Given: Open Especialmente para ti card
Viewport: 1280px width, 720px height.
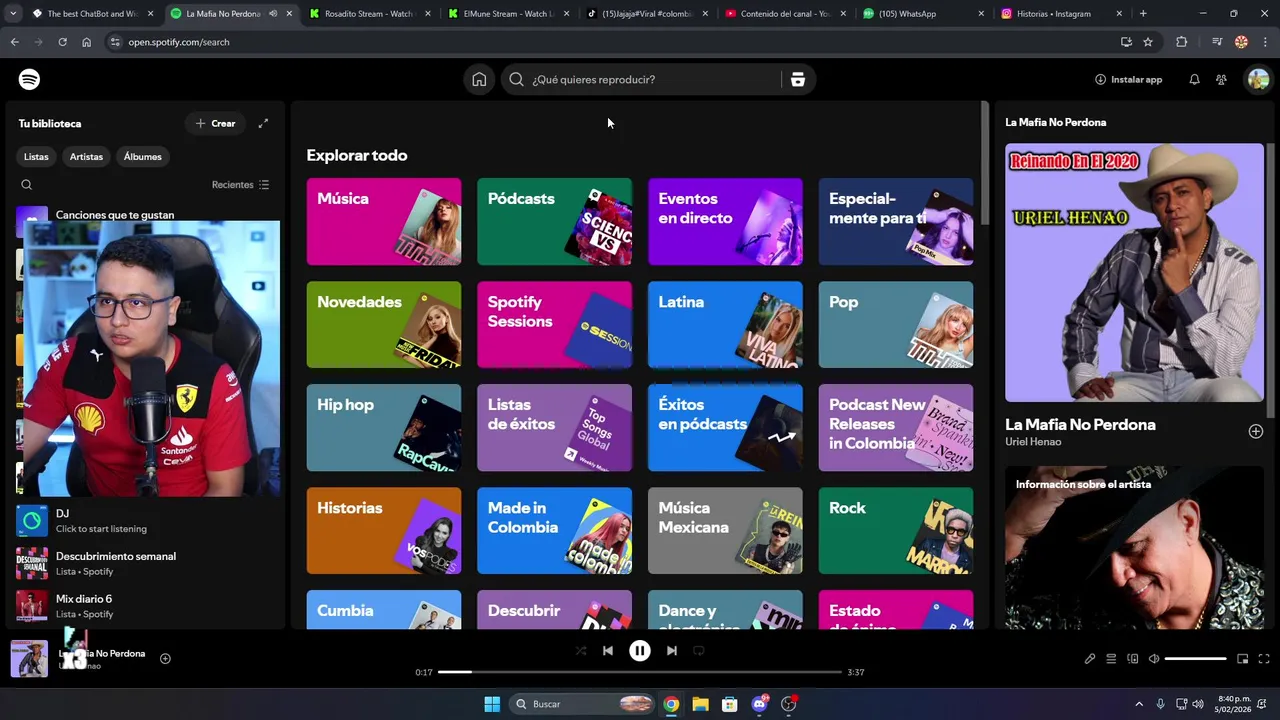Looking at the screenshot, I should coord(896,221).
